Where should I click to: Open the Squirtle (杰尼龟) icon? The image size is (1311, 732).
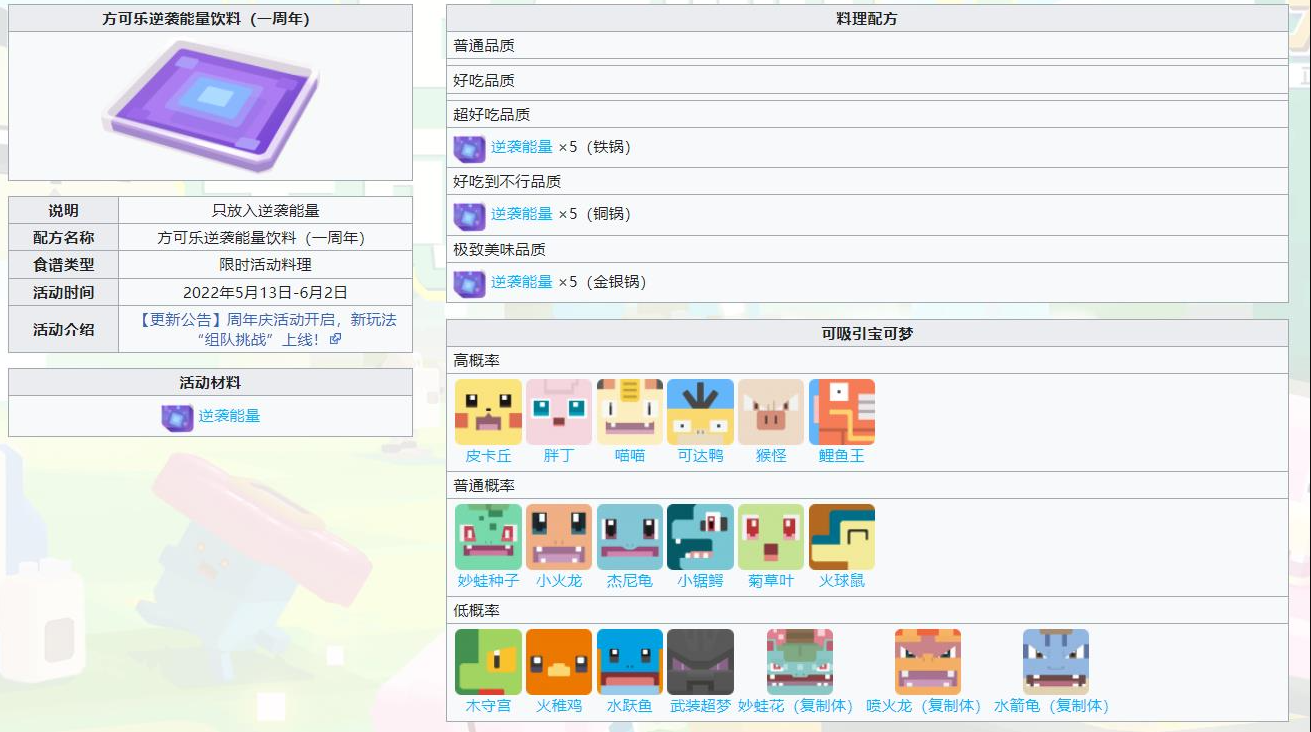coord(630,537)
